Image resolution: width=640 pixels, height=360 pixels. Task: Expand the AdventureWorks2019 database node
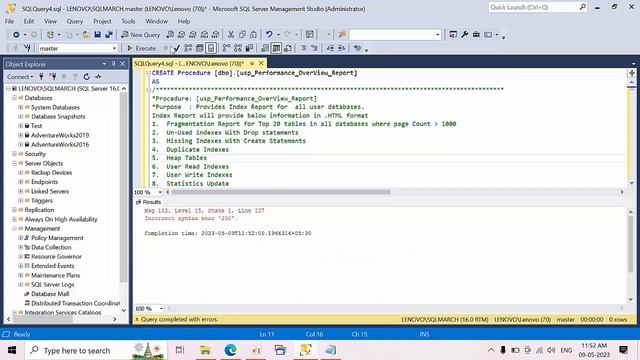click(20, 135)
